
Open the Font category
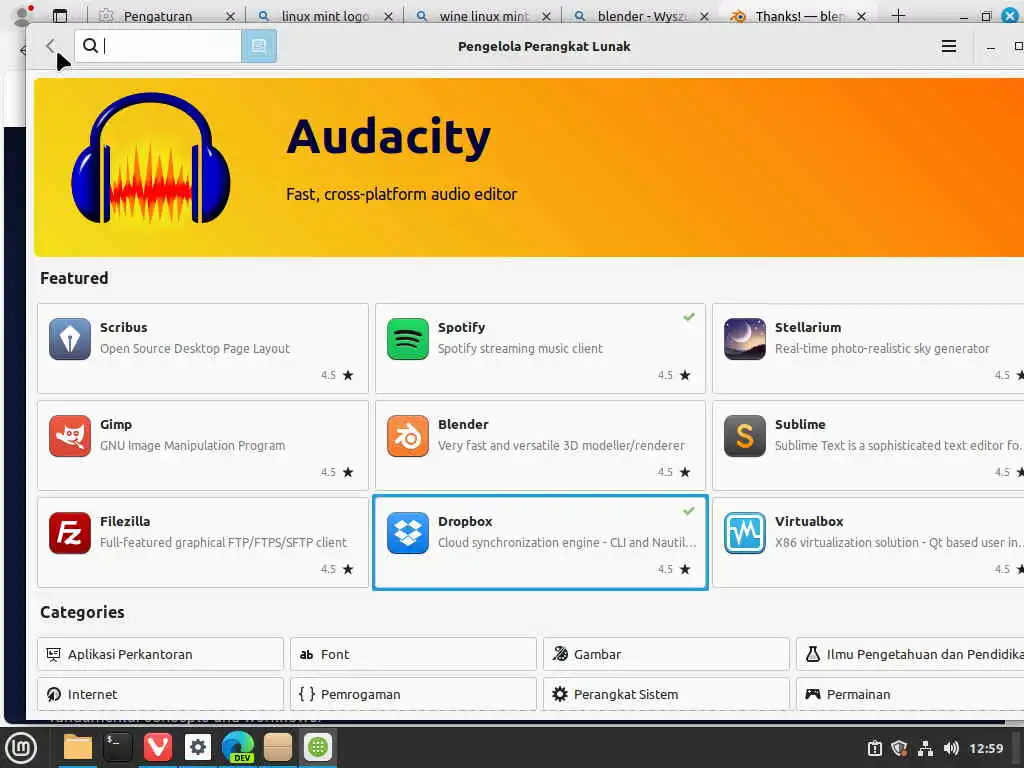[413, 654]
